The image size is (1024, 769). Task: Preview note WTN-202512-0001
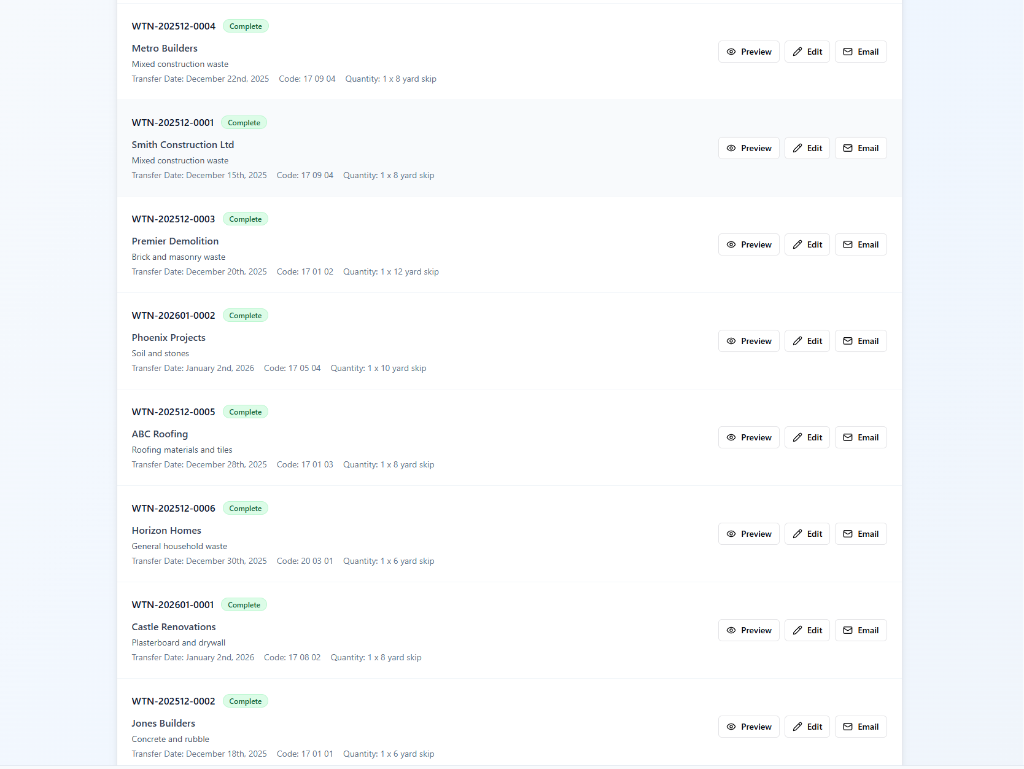(x=748, y=148)
